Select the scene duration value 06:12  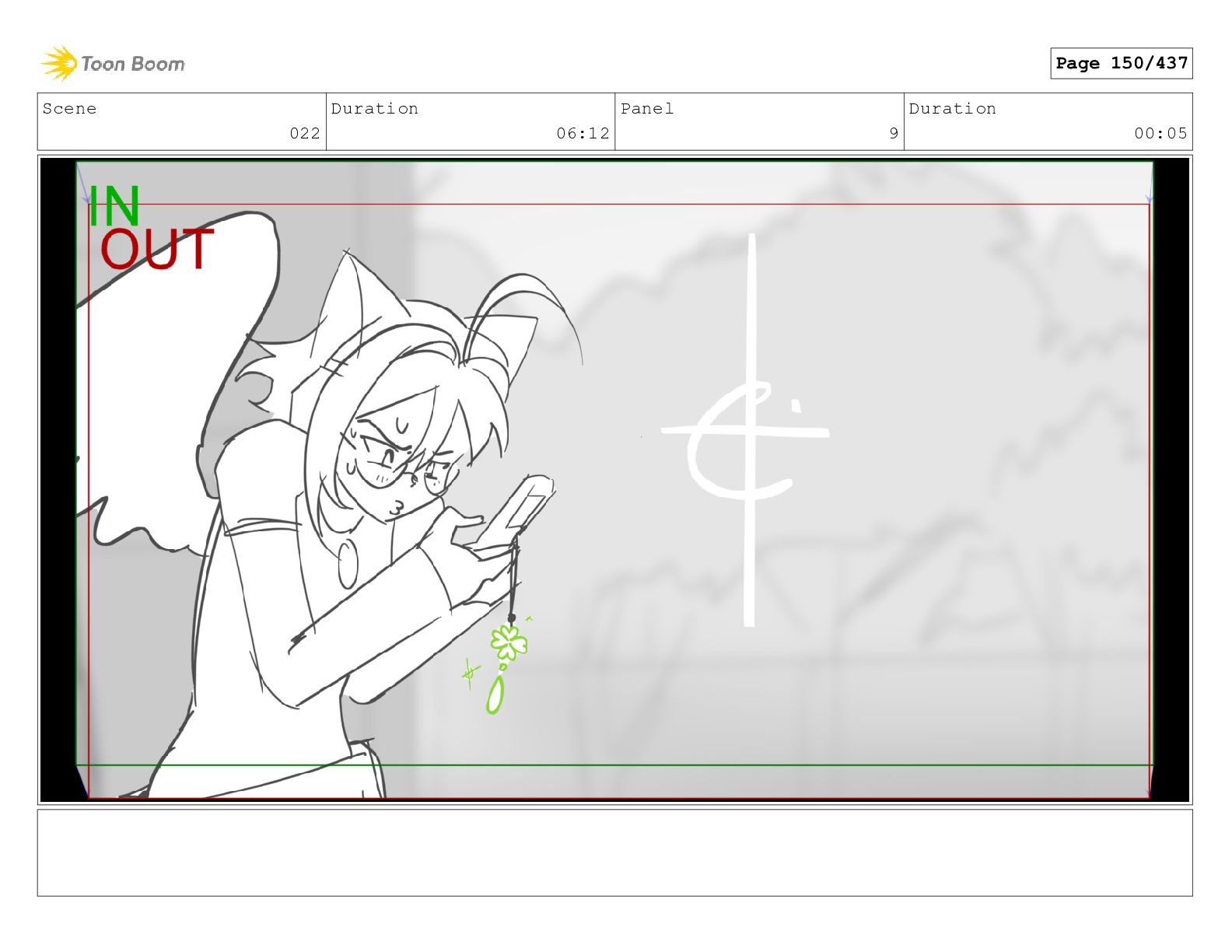[583, 133]
